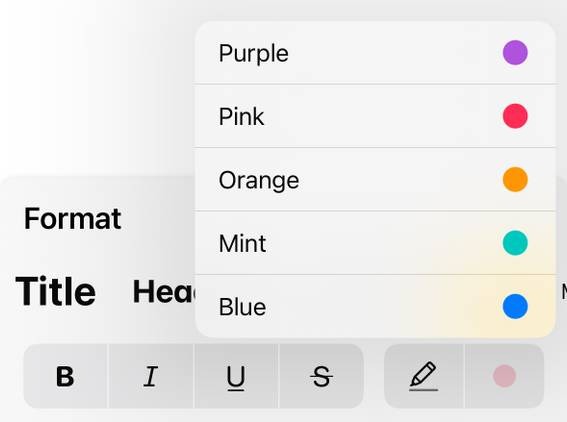Tap the highlighter pencil icon
The image size is (567, 422).
pos(424,376)
